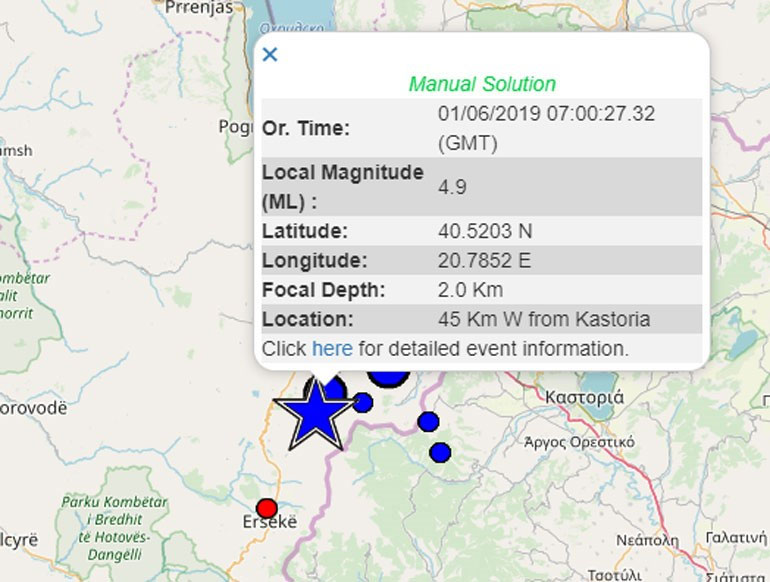Select the longitude value 20.7852 E
Screen dimensions: 770x582
point(484,261)
